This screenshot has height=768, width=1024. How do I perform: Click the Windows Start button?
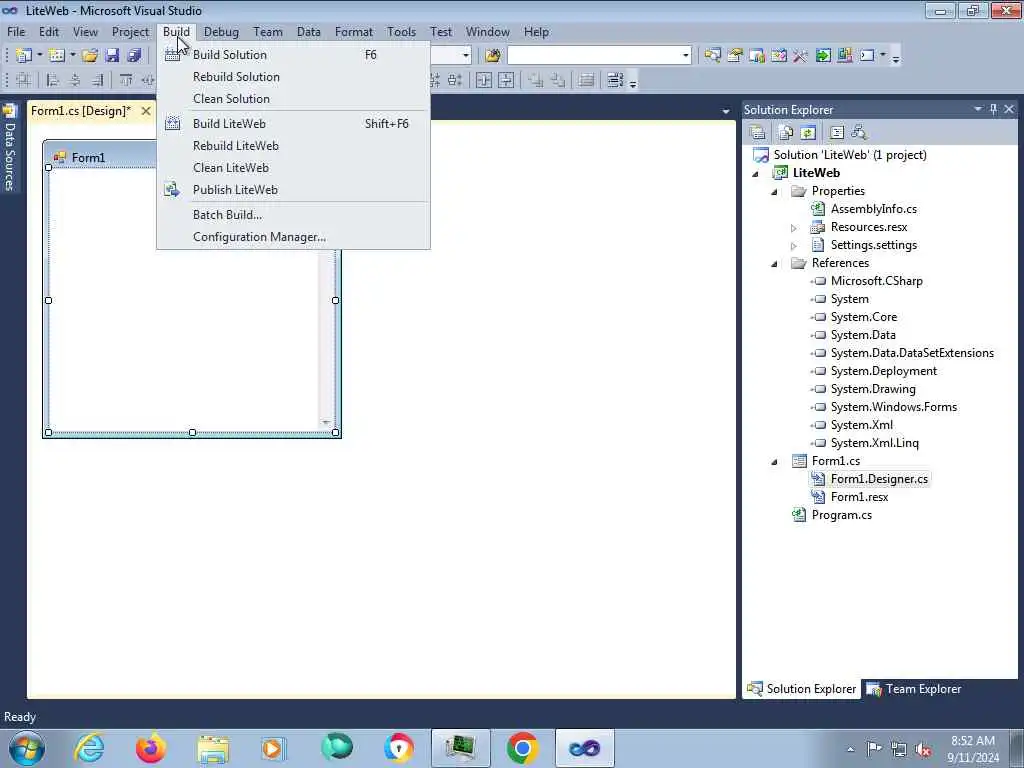(27, 748)
